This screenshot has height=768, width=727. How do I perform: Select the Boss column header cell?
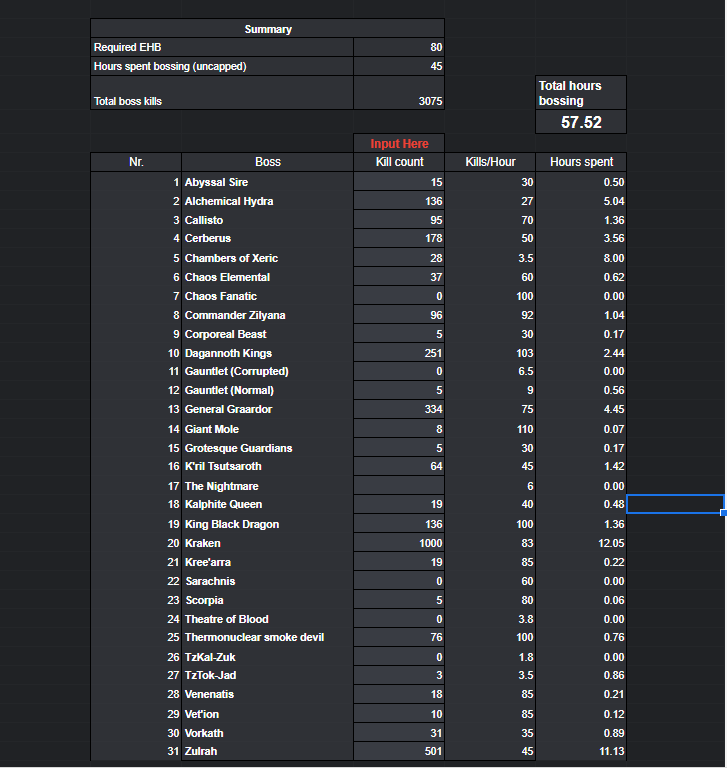267,162
